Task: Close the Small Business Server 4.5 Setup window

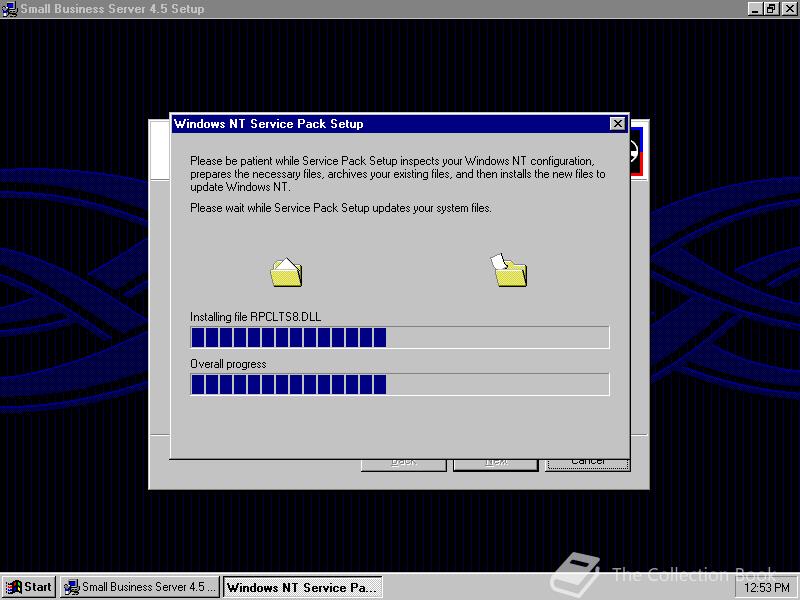Action: click(789, 9)
